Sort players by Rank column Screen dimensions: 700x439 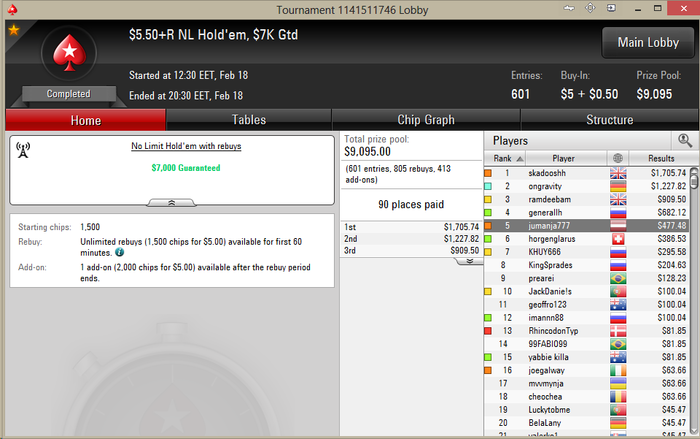click(505, 159)
